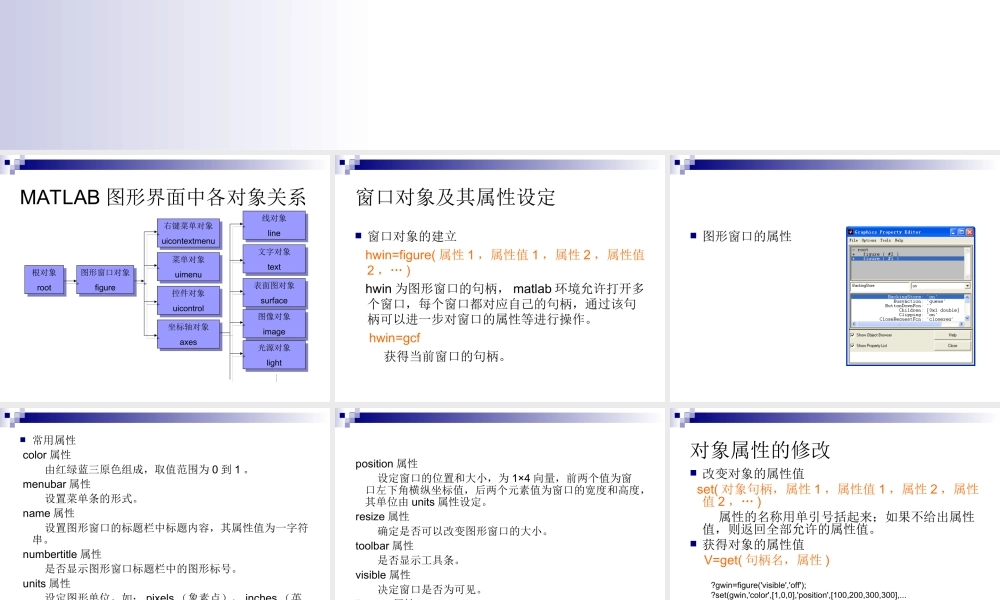1000x600 pixels.
Task: Click the title 'MATLAB 图形界面中各对象关系'
Action: click(163, 197)
